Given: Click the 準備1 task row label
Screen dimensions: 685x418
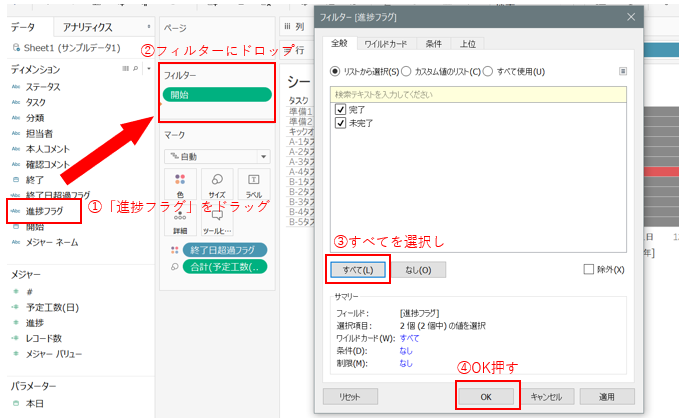Looking at the screenshot, I should pyautogui.click(x=301, y=111).
